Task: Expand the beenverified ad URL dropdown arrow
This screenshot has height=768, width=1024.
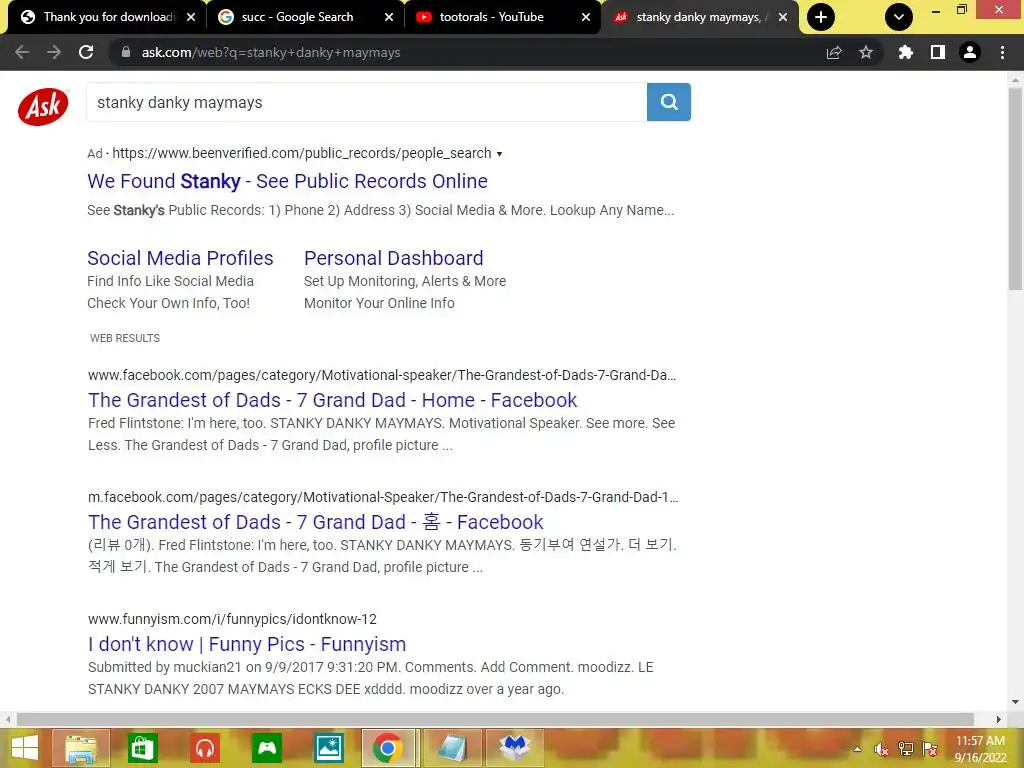Action: [500, 154]
